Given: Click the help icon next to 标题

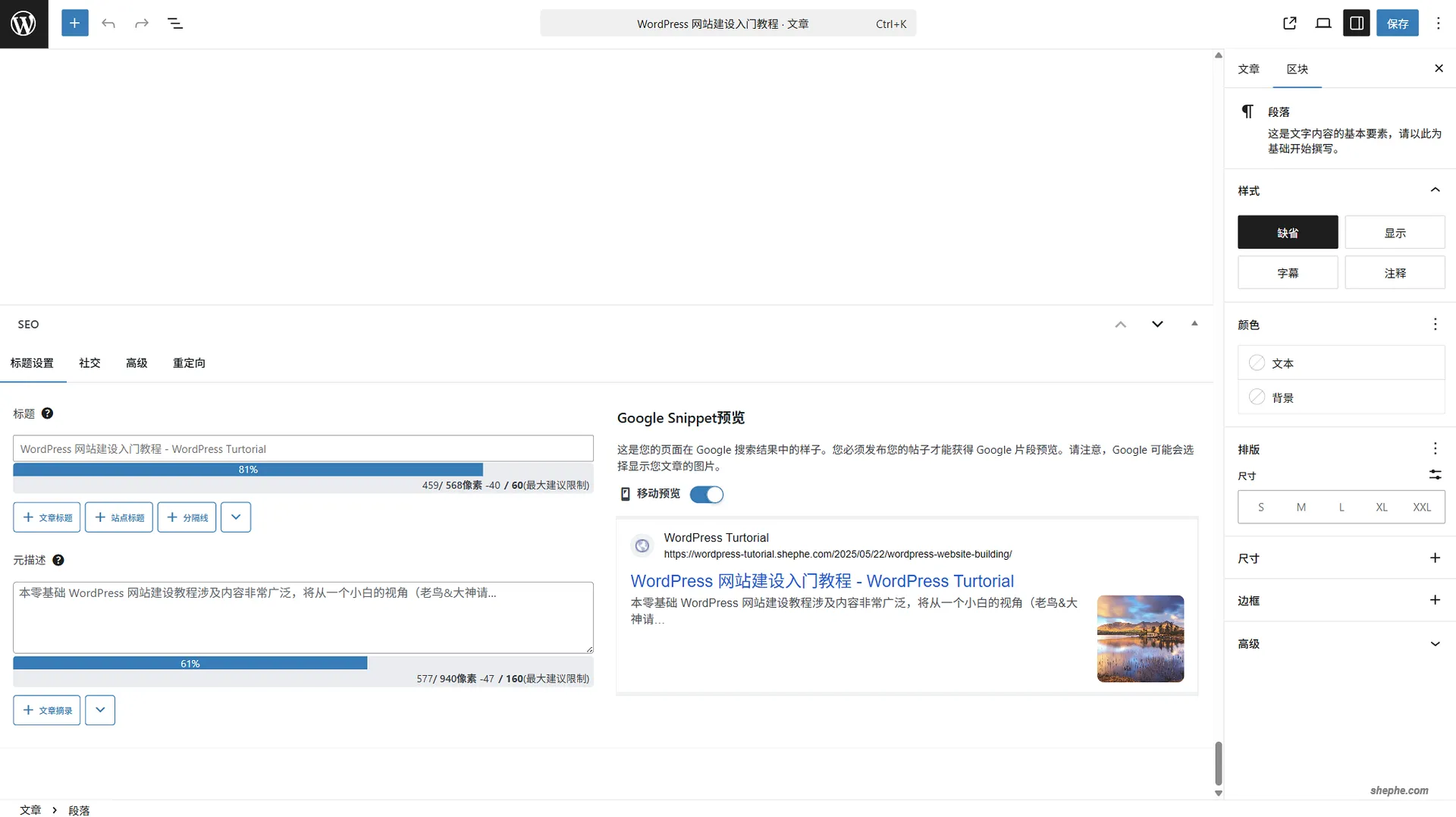Looking at the screenshot, I should (47, 413).
